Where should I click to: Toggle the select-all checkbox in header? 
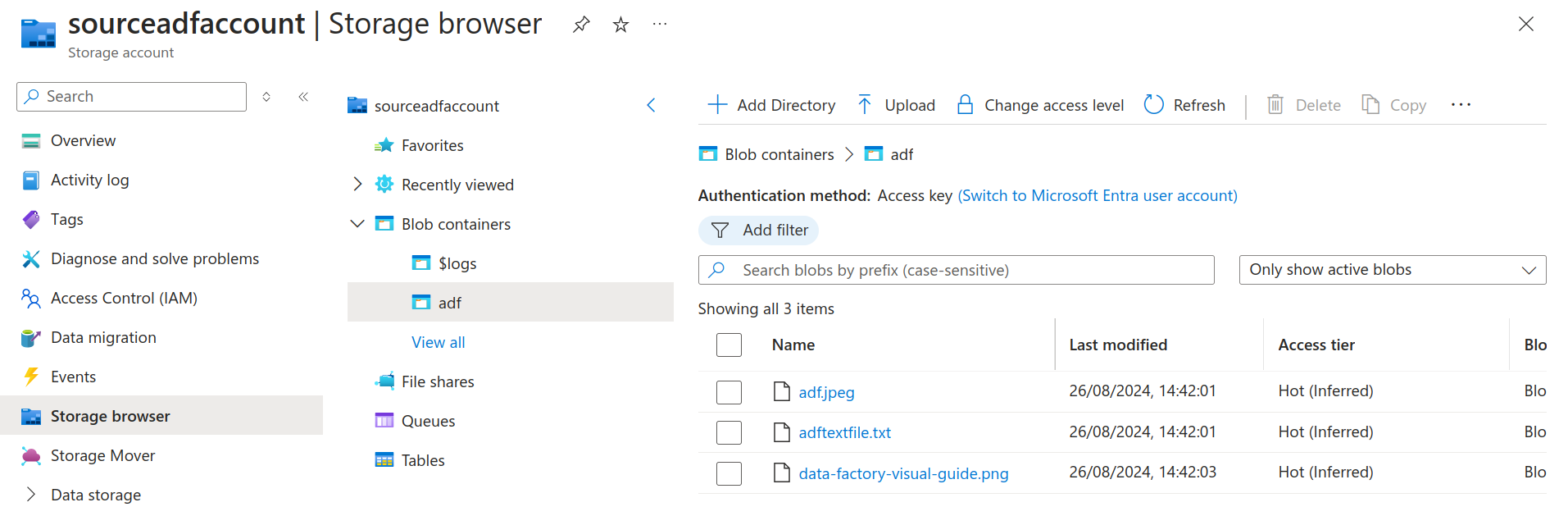coord(729,345)
